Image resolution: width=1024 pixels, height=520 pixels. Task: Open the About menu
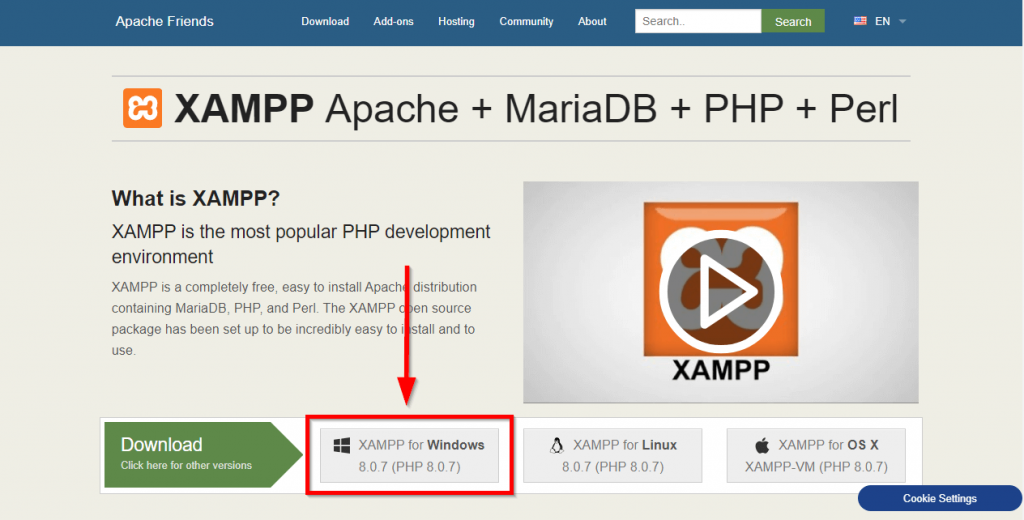coord(592,22)
